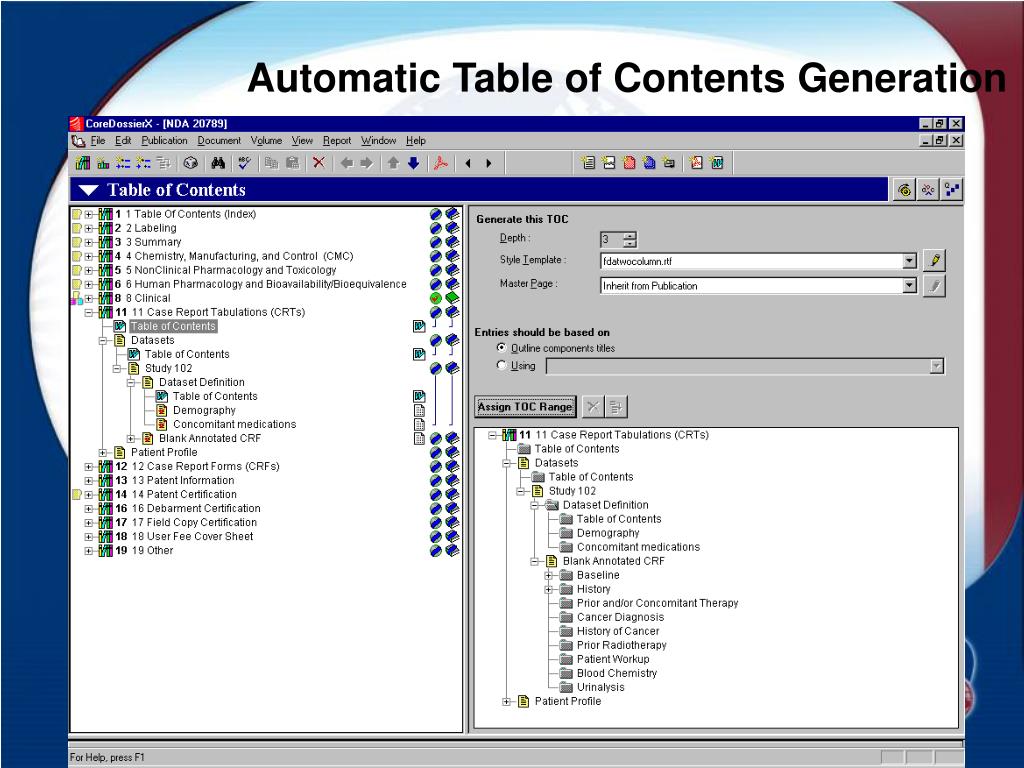Select Urinalysis in right tree
Screen dimensions: 1024x768
tap(601, 687)
